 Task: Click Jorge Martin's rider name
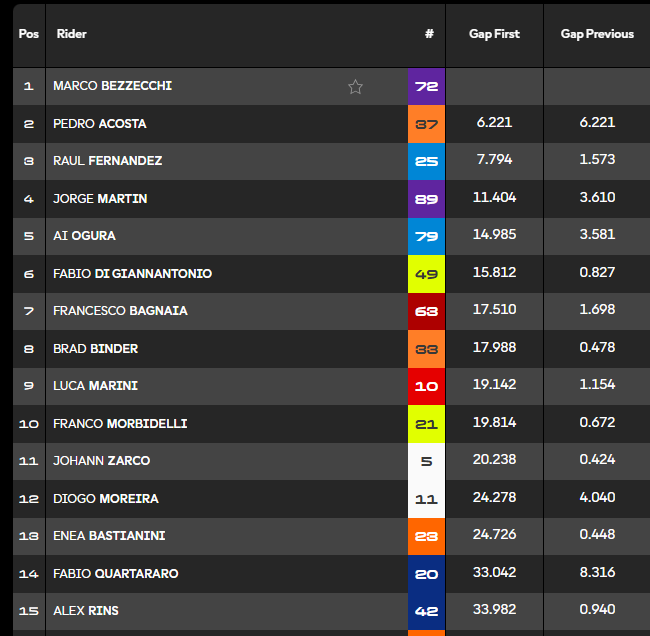tap(100, 199)
